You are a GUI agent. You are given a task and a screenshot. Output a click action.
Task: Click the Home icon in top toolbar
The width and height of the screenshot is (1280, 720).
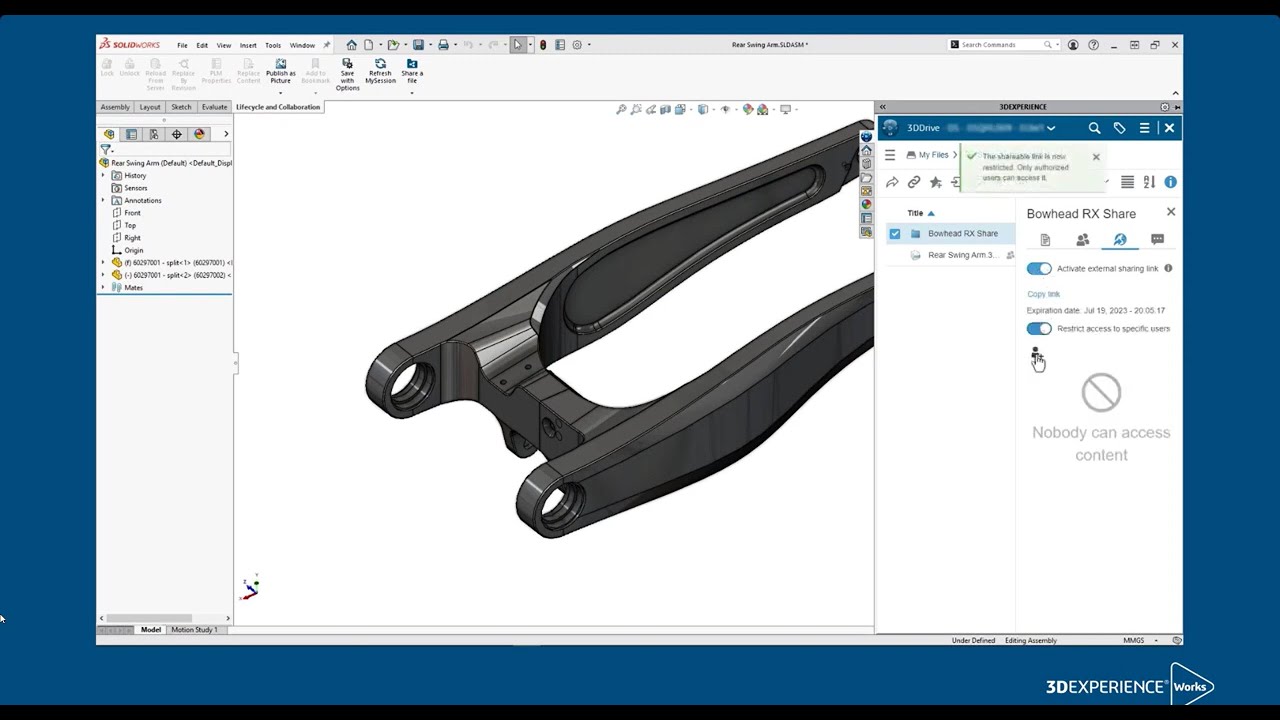351,45
